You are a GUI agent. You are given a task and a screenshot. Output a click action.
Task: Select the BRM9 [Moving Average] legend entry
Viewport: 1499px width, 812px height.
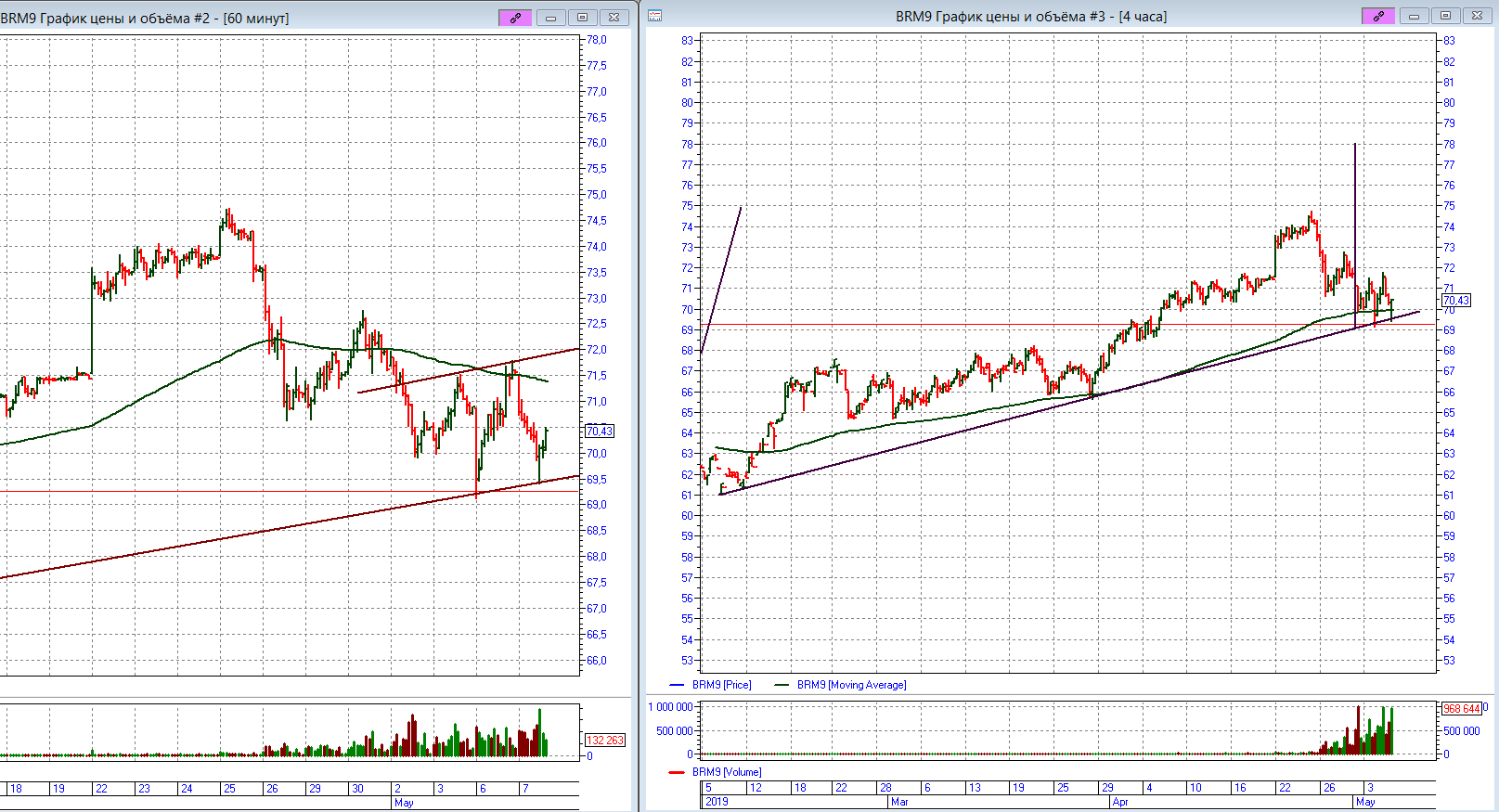(x=851, y=685)
